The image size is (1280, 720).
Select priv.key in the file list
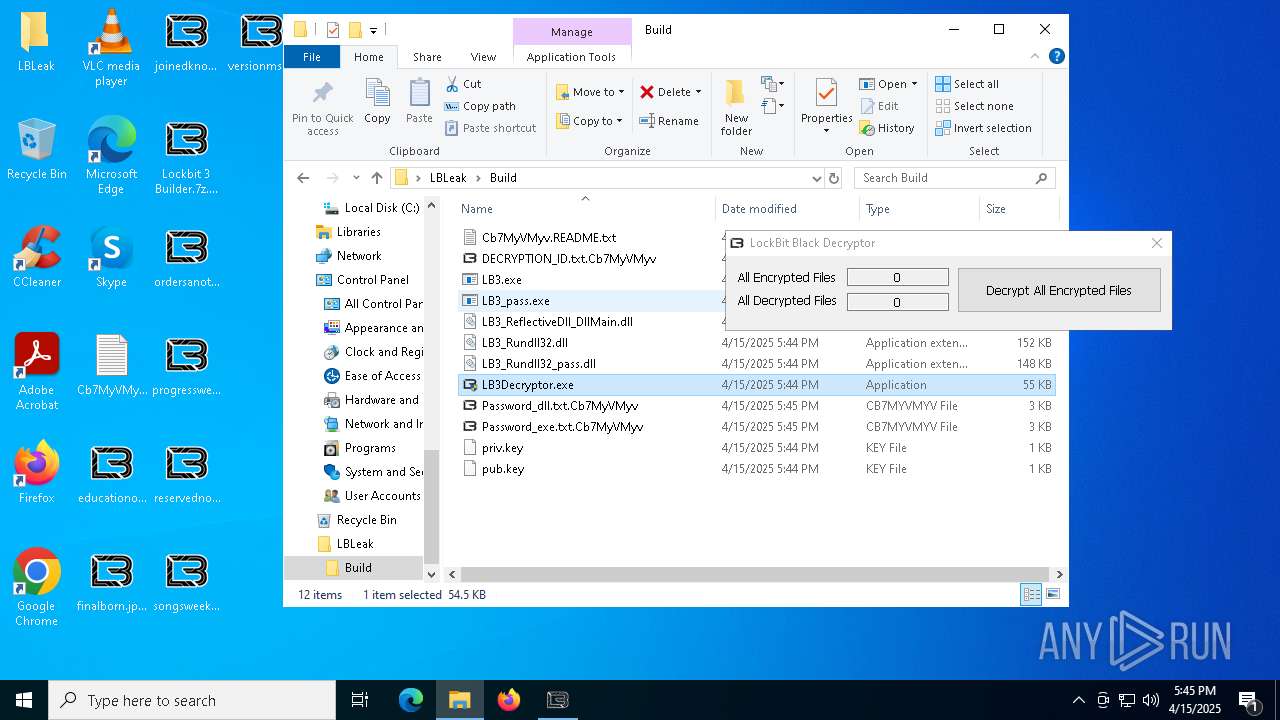point(502,448)
